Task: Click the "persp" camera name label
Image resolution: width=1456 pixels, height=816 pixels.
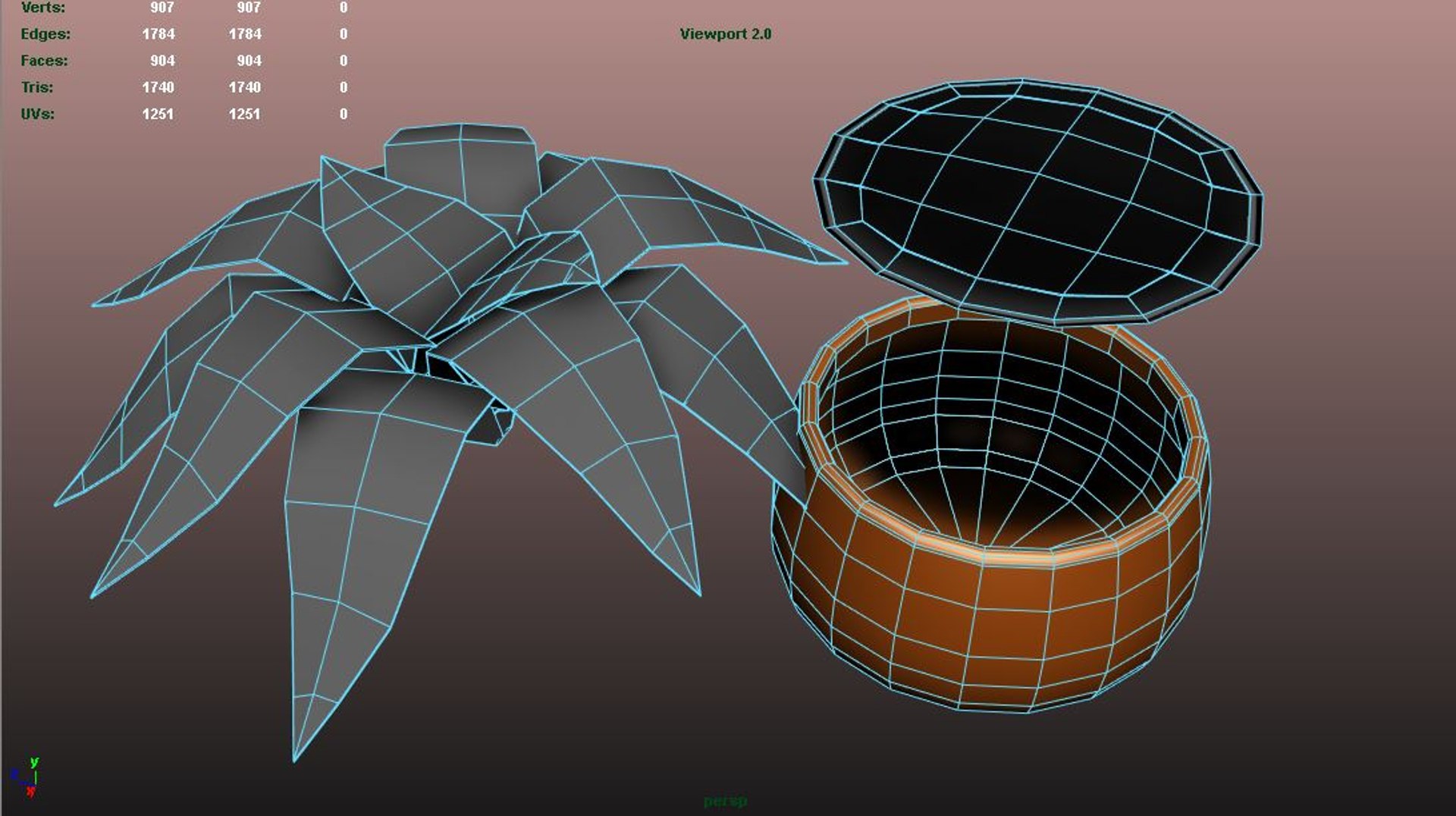Action: [725, 801]
